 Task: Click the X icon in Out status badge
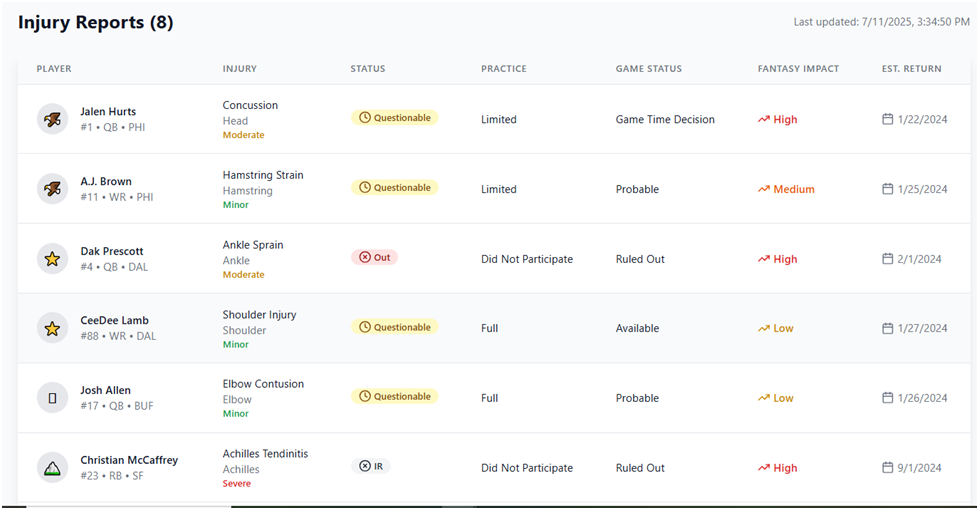coord(365,257)
